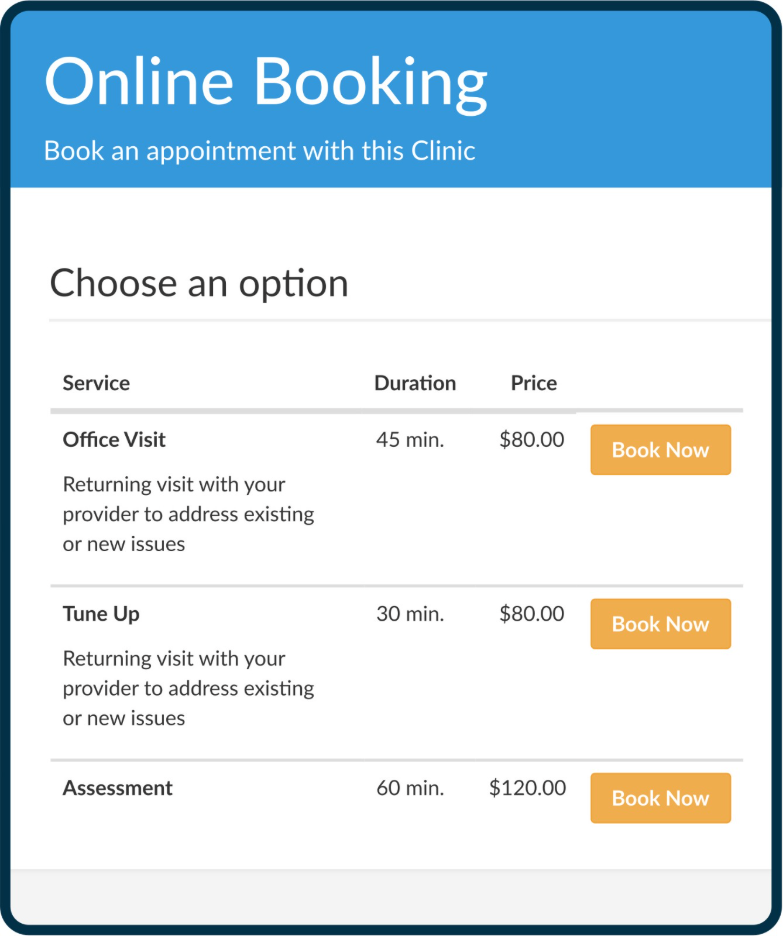Image resolution: width=783 pixels, height=936 pixels.
Task: Click the 30 min. duration for Tune Up
Action: (409, 614)
